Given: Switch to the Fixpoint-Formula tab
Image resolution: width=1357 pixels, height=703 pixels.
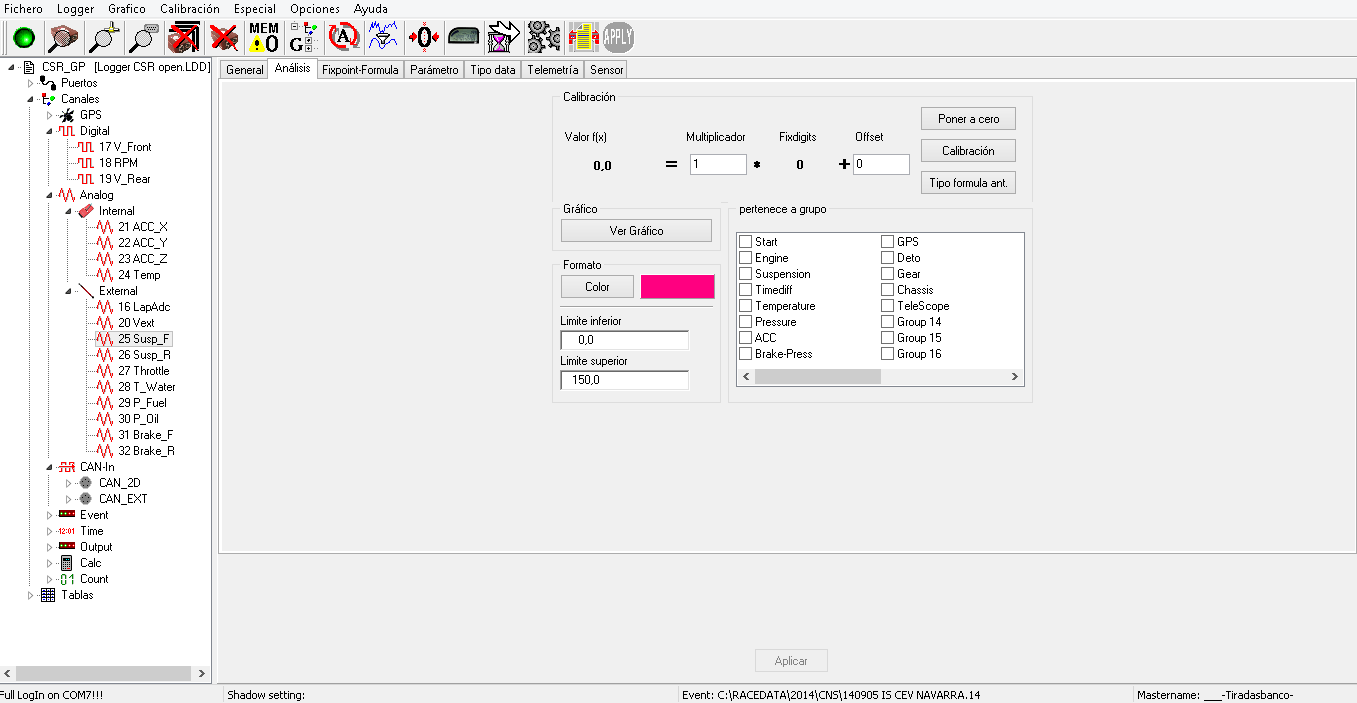Looking at the screenshot, I should 360,70.
